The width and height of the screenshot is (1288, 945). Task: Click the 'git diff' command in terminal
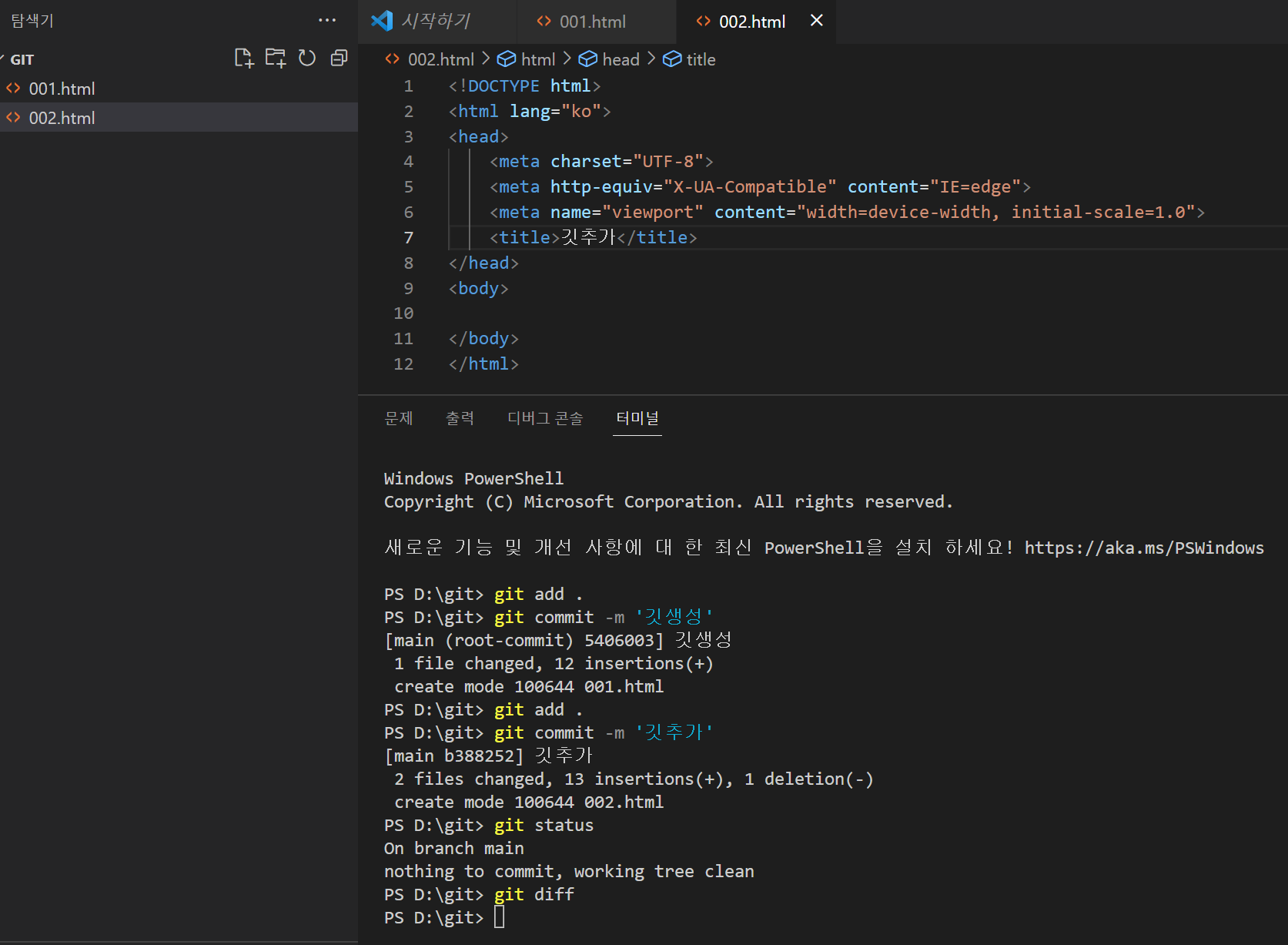[x=534, y=895]
